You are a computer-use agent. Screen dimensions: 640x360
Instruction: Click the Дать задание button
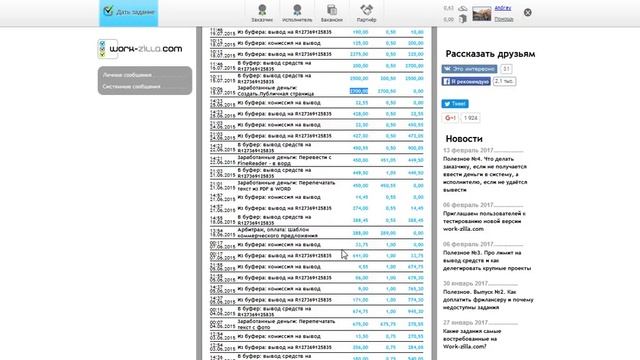coord(129,13)
